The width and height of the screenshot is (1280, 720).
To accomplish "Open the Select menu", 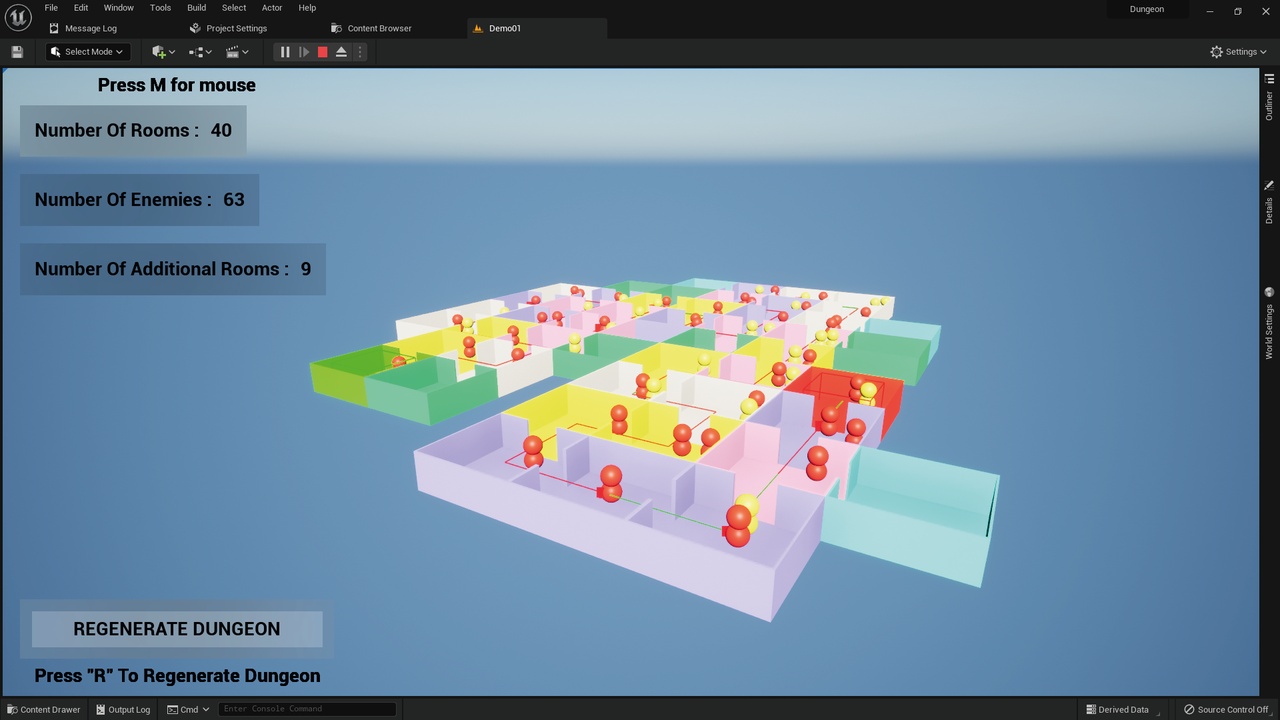I will tap(234, 8).
